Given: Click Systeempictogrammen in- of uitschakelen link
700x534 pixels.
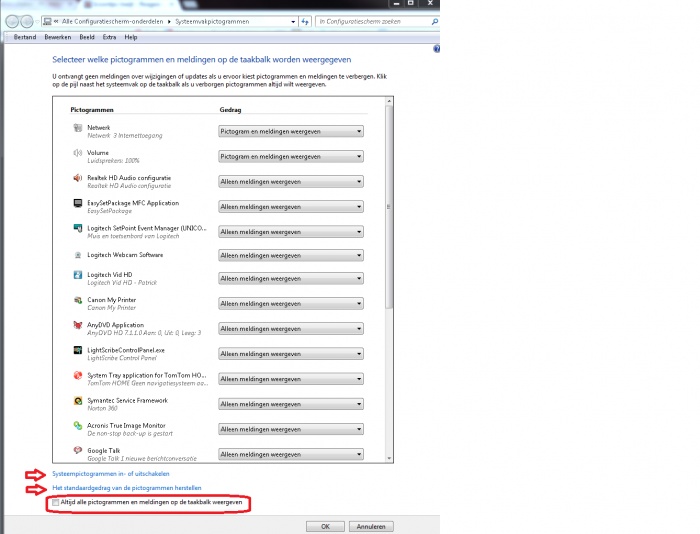Looking at the screenshot, I should (x=111, y=474).
